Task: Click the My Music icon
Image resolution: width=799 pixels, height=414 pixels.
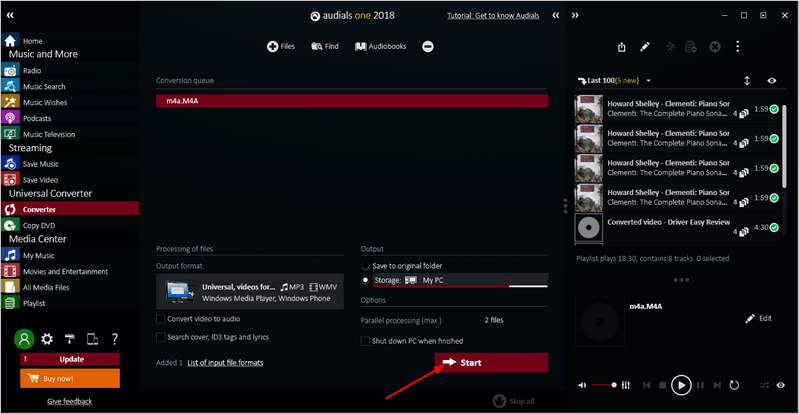Action: pyautogui.click(x=10, y=255)
